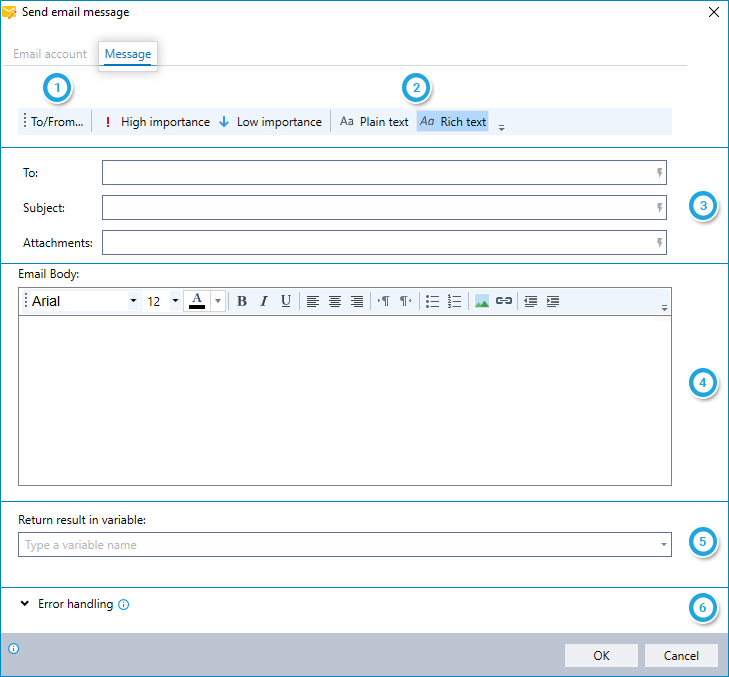The height and width of the screenshot is (677, 729).
Task: Open the font size 12 dropdown
Action: point(175,301)
